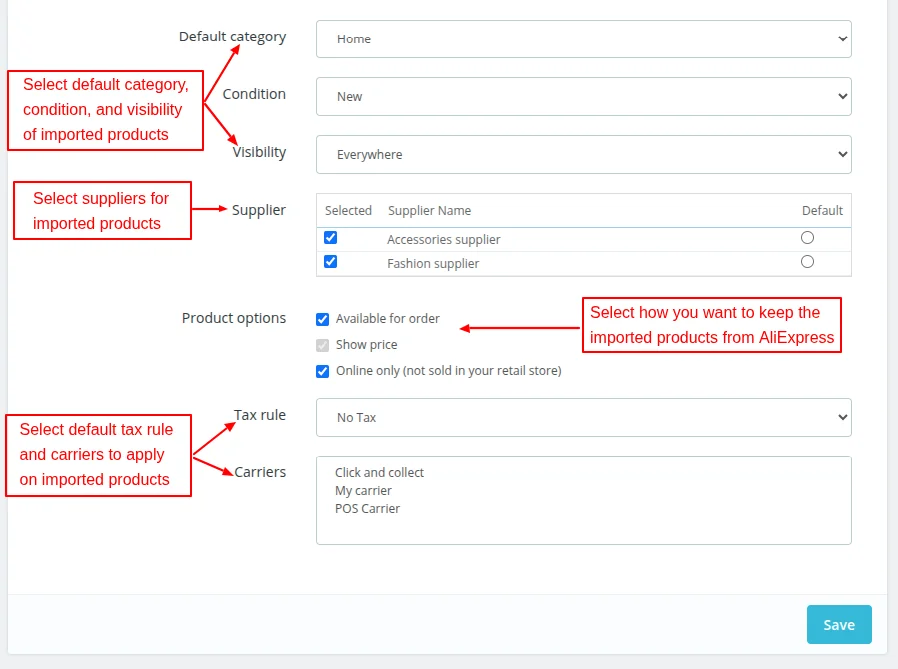The image size is (898, 669).
Task: Click the Selected column header
Action: pos(348,210)
